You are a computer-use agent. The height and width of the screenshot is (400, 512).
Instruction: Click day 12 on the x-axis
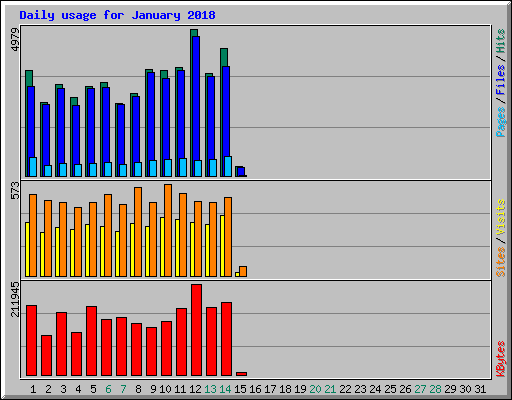click(x=195, y=389)
